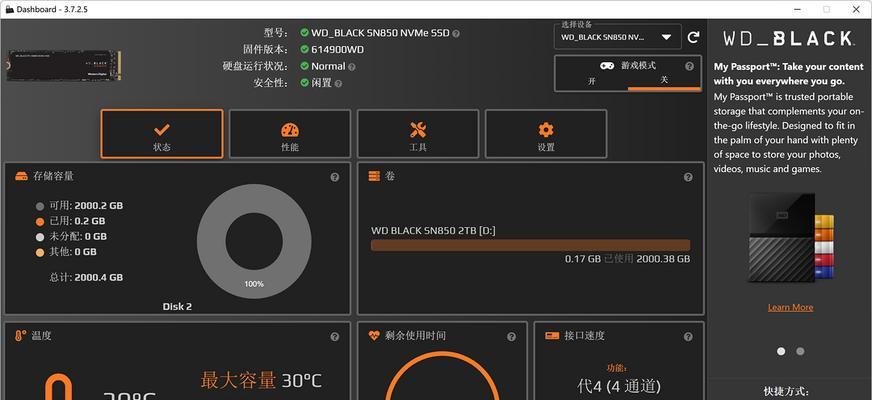Image resolution: width=872 pixels, height=400 pixels.
Task: Click the green check beside 闲置
Action: pyautogui.click(x=304, y=82)
